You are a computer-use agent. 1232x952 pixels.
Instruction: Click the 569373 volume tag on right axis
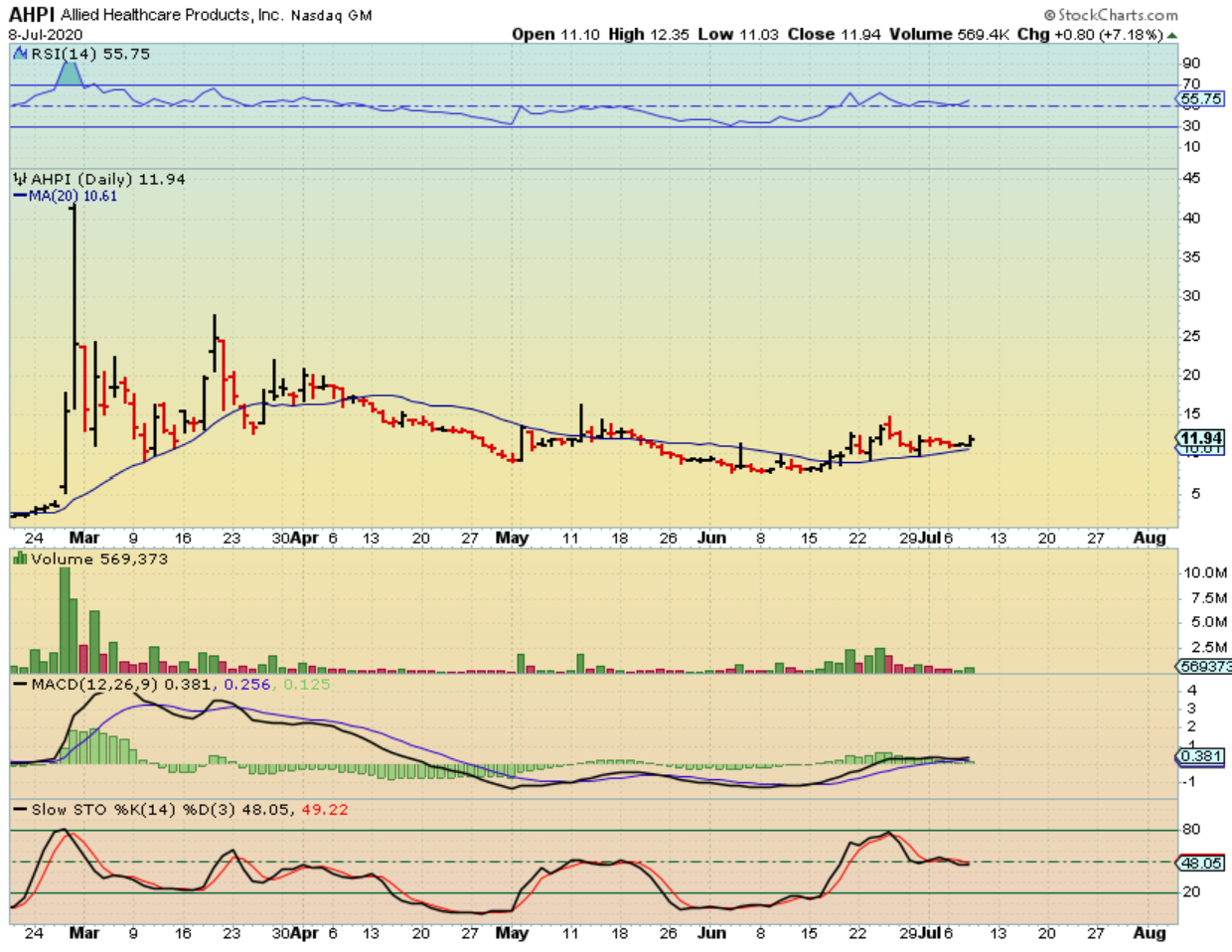(x=1205, y=667)
